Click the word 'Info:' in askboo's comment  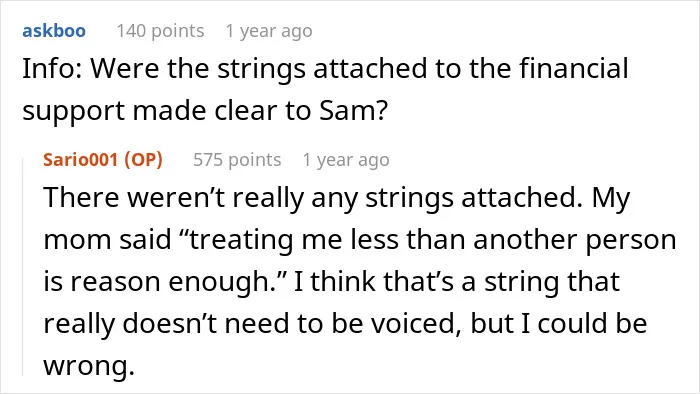point(52,68)
